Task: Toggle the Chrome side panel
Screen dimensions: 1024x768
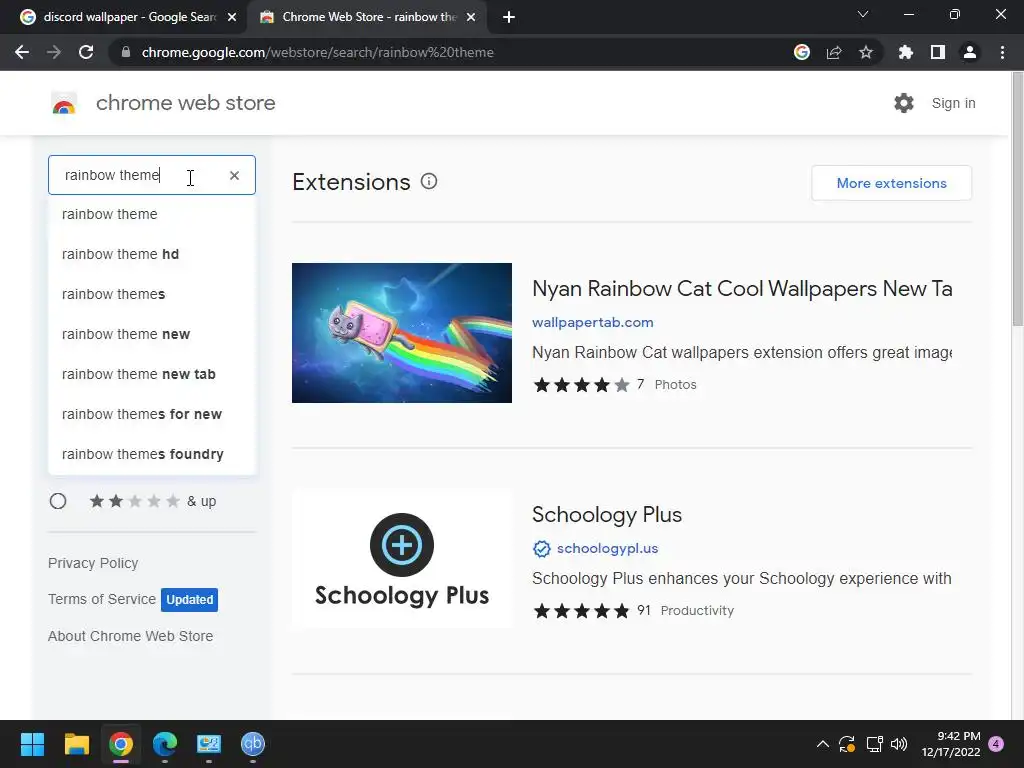Action: (938, 52)
